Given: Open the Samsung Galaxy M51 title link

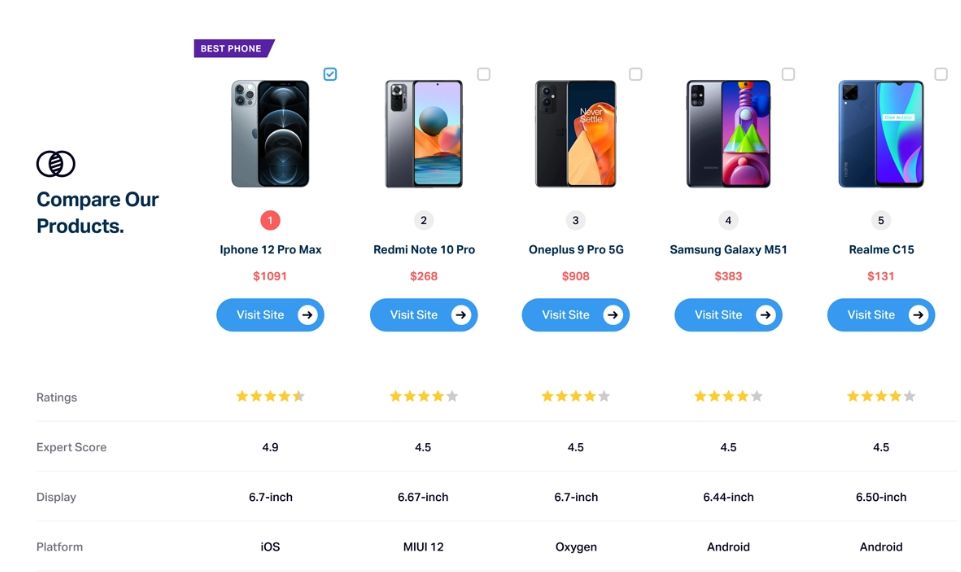Looking at the screenshot, I should click(728, 250).
